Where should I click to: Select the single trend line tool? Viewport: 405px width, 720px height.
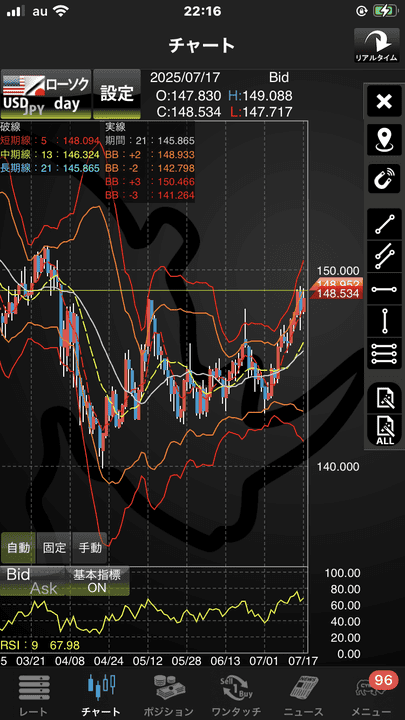click(x=384, y=225)
